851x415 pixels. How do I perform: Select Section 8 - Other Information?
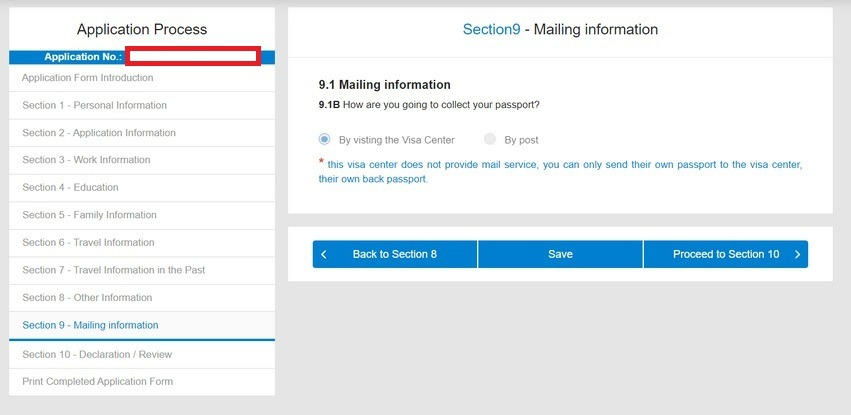87,297
